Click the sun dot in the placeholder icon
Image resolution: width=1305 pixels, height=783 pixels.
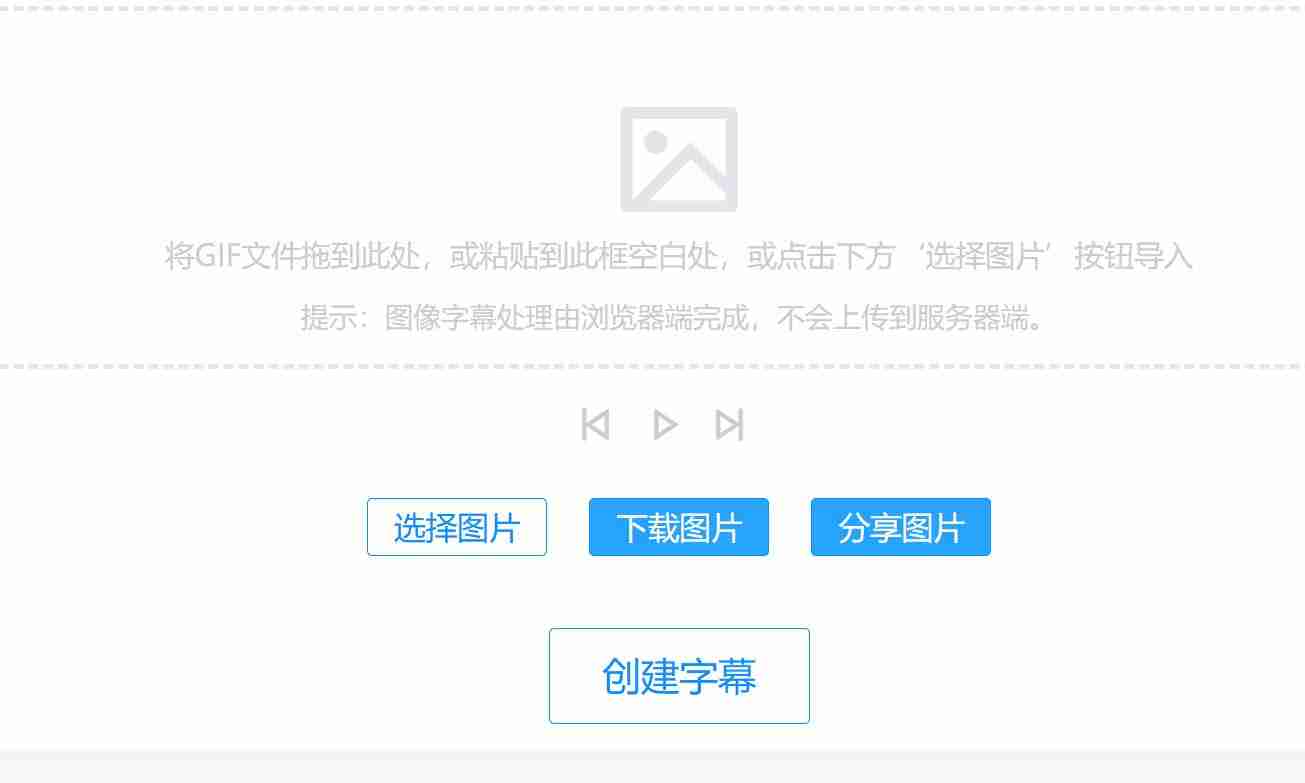[656, 142]
